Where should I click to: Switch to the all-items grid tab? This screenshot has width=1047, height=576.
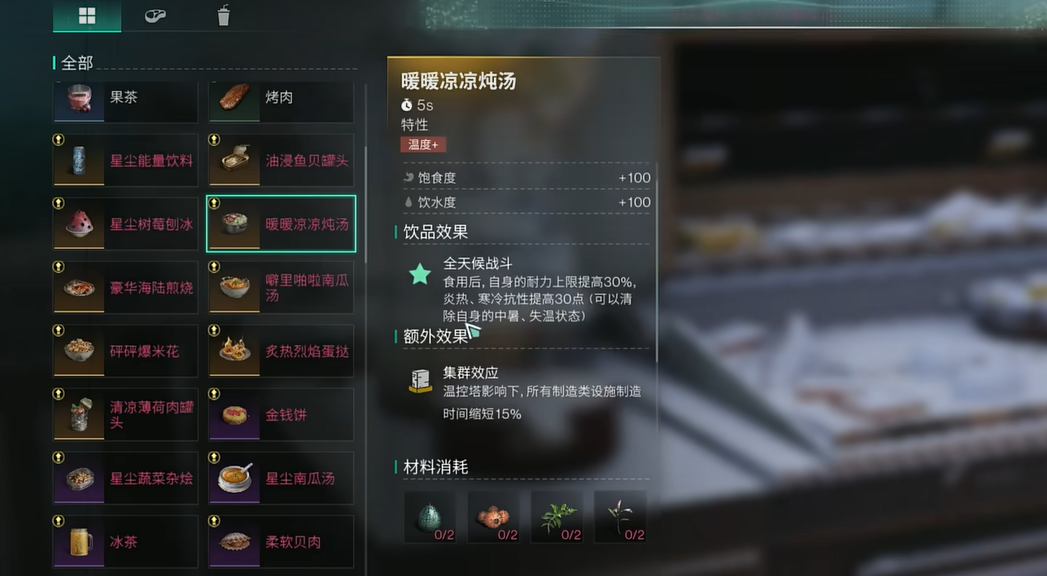coord(87,15)
